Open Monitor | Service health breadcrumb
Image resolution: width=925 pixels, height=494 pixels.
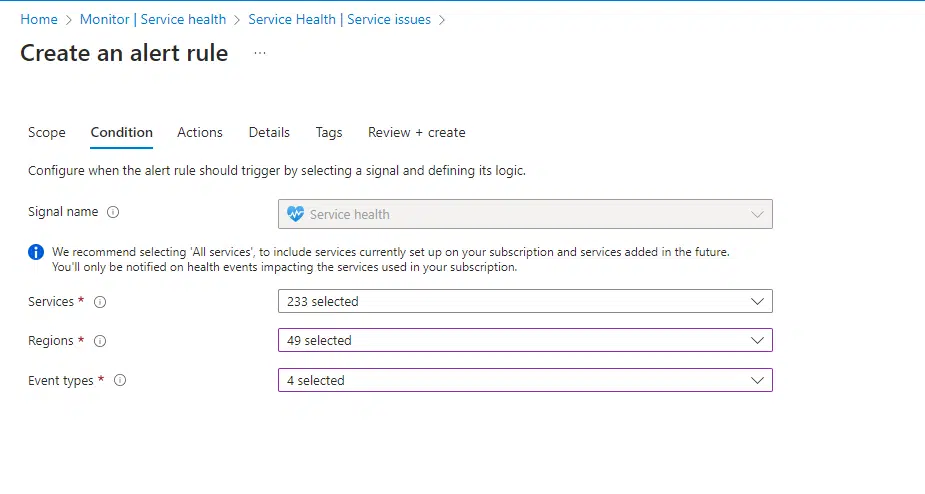(x=153, y=19)
